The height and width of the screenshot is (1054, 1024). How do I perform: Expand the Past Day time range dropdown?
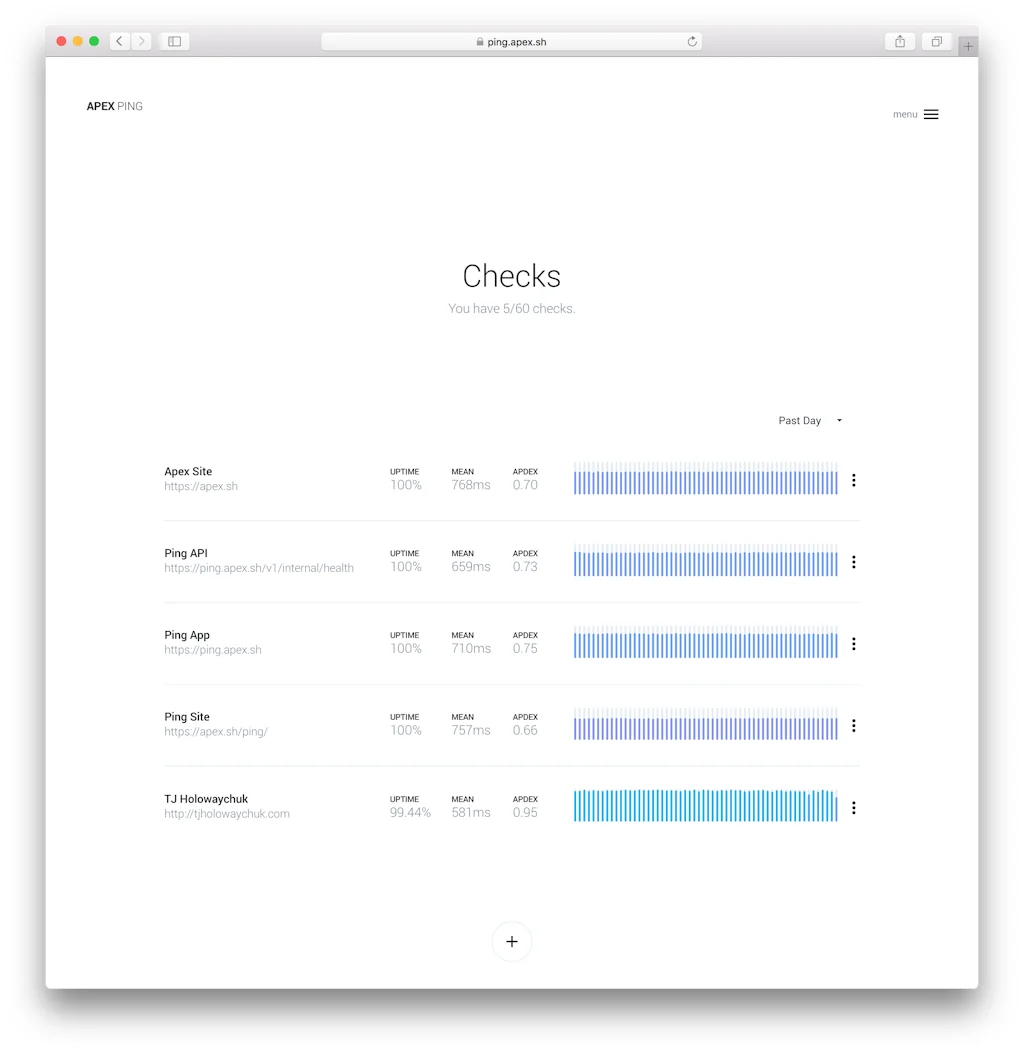pos(810,421)
